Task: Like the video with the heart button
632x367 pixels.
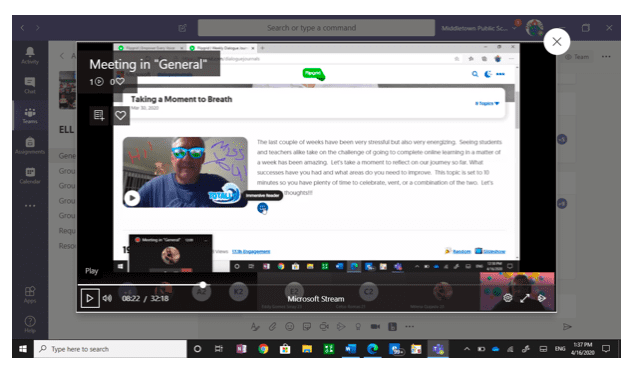Action: tap(120, 116)
